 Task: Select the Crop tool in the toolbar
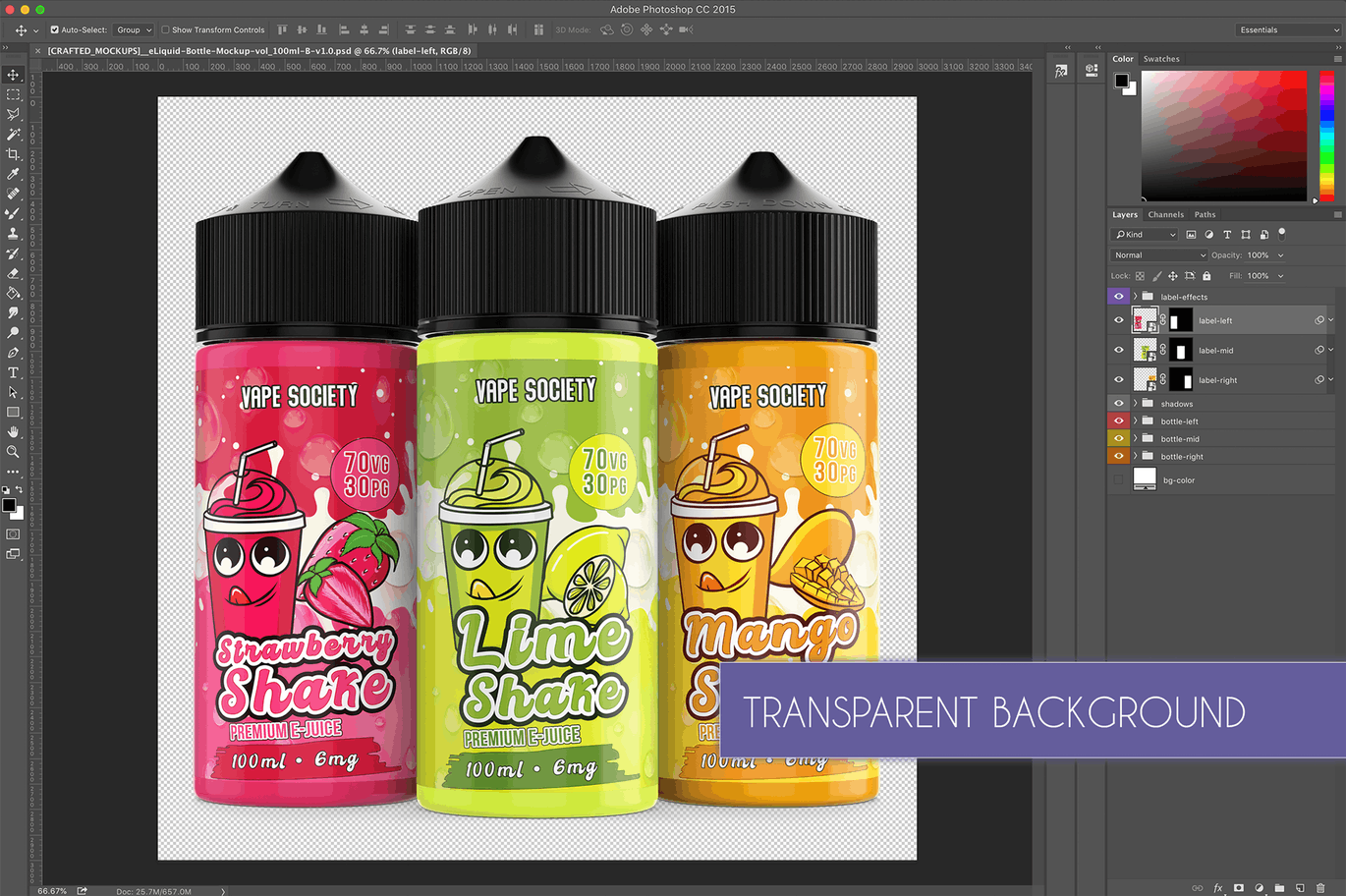pos(13,153)
